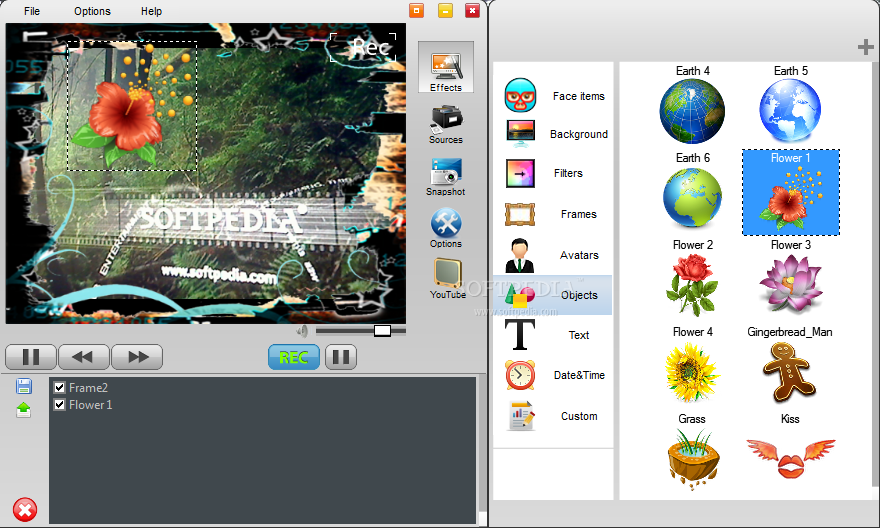
Task: Mute audio via speaker icon
Action: (x=302, y=331)
